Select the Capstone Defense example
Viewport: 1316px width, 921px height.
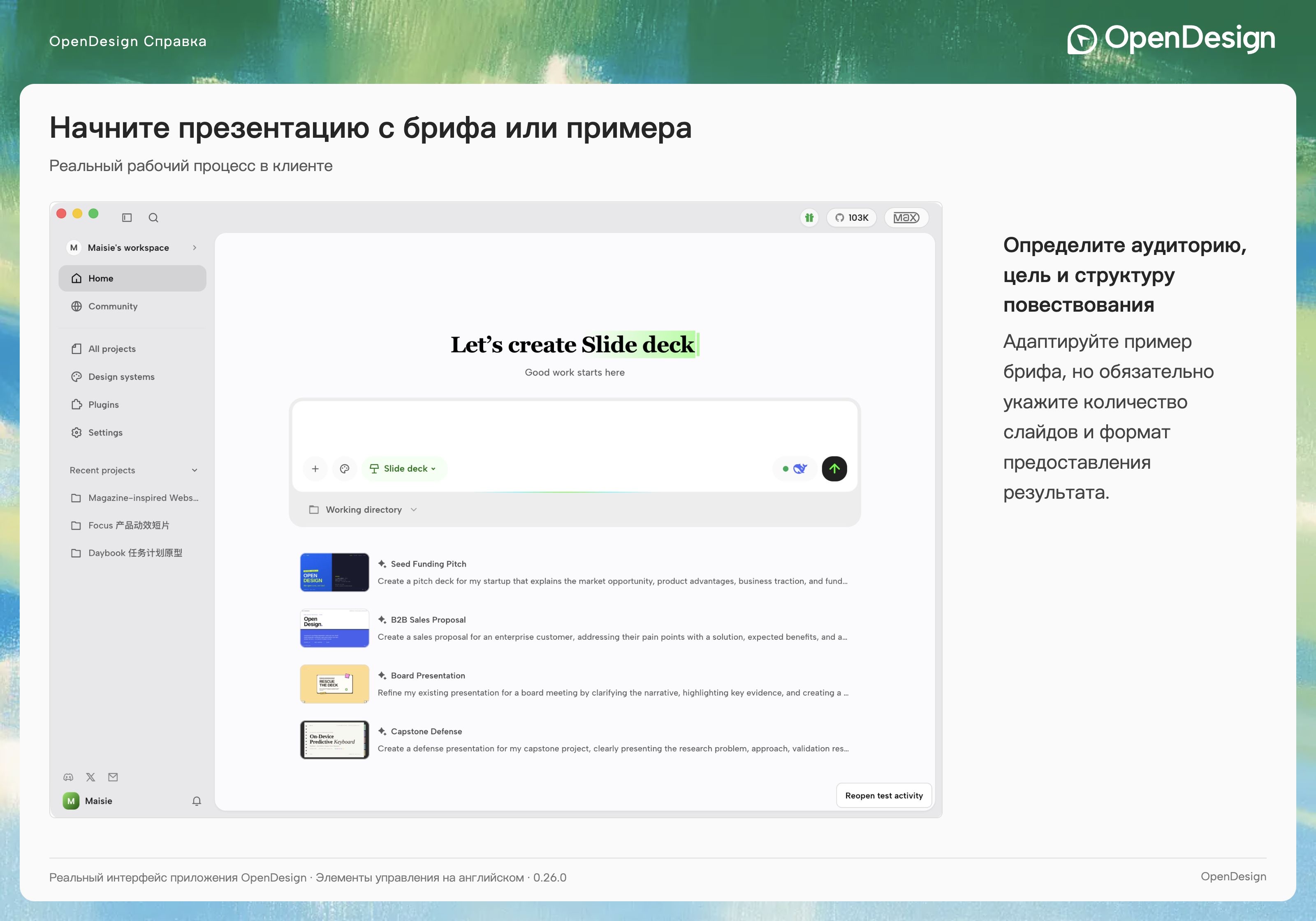point(575,740)
